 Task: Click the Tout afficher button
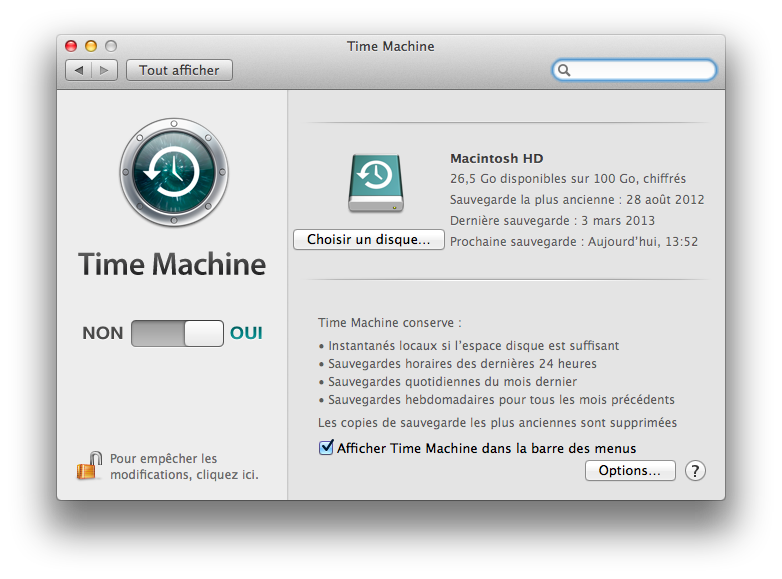(179, 70)
